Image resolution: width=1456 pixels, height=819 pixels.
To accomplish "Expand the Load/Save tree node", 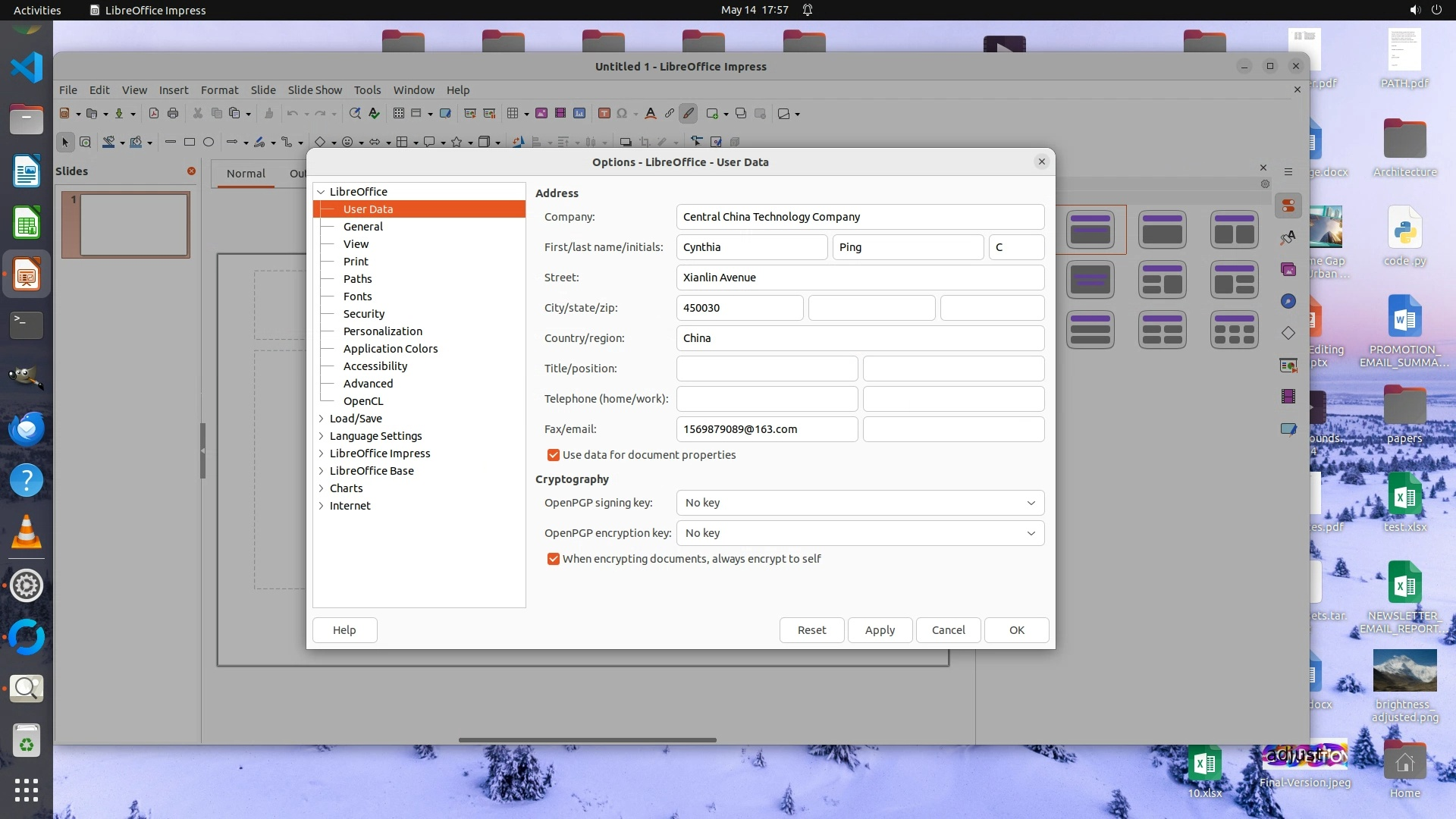I will [321, 419].
